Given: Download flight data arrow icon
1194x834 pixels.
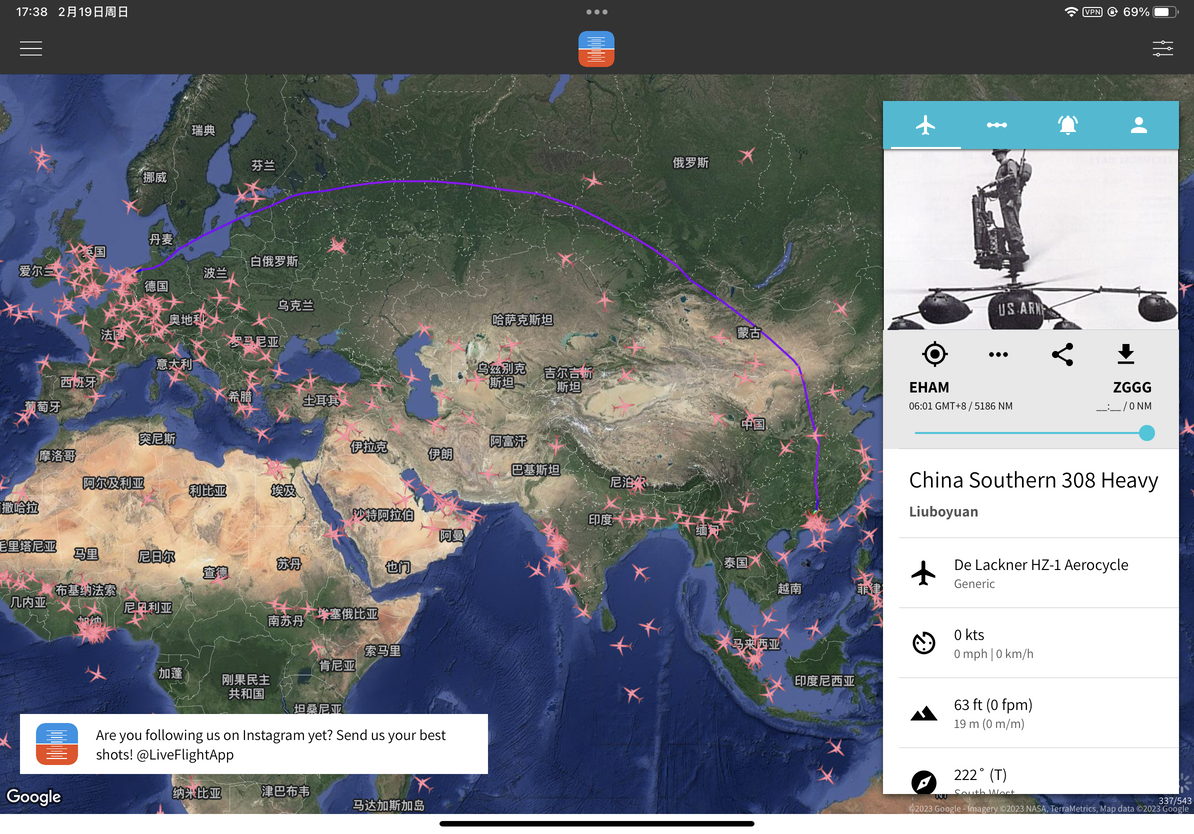Looking at the screenshot, I should coord(1125,354).
